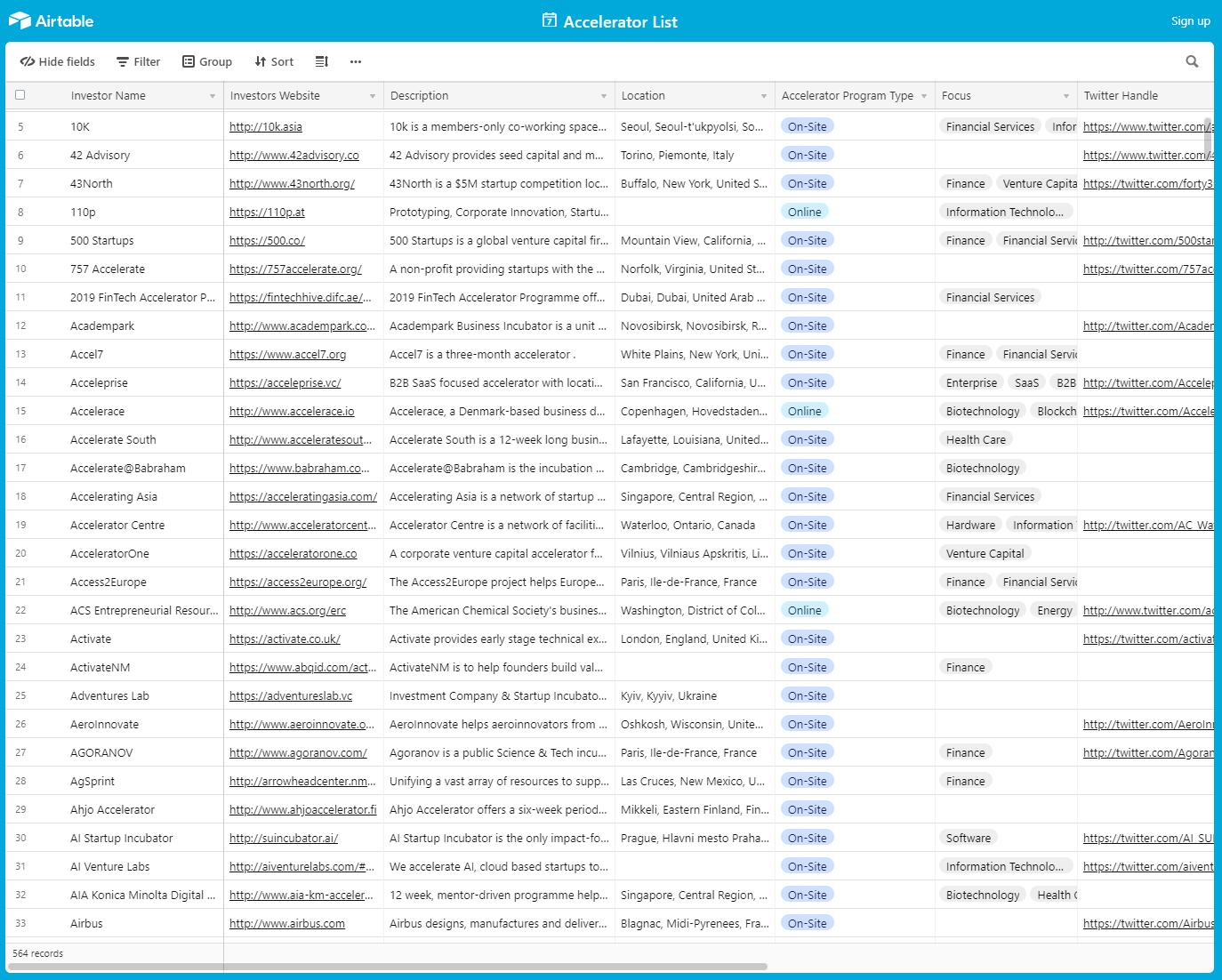Open the row height adjustment icon

point(321,61)
